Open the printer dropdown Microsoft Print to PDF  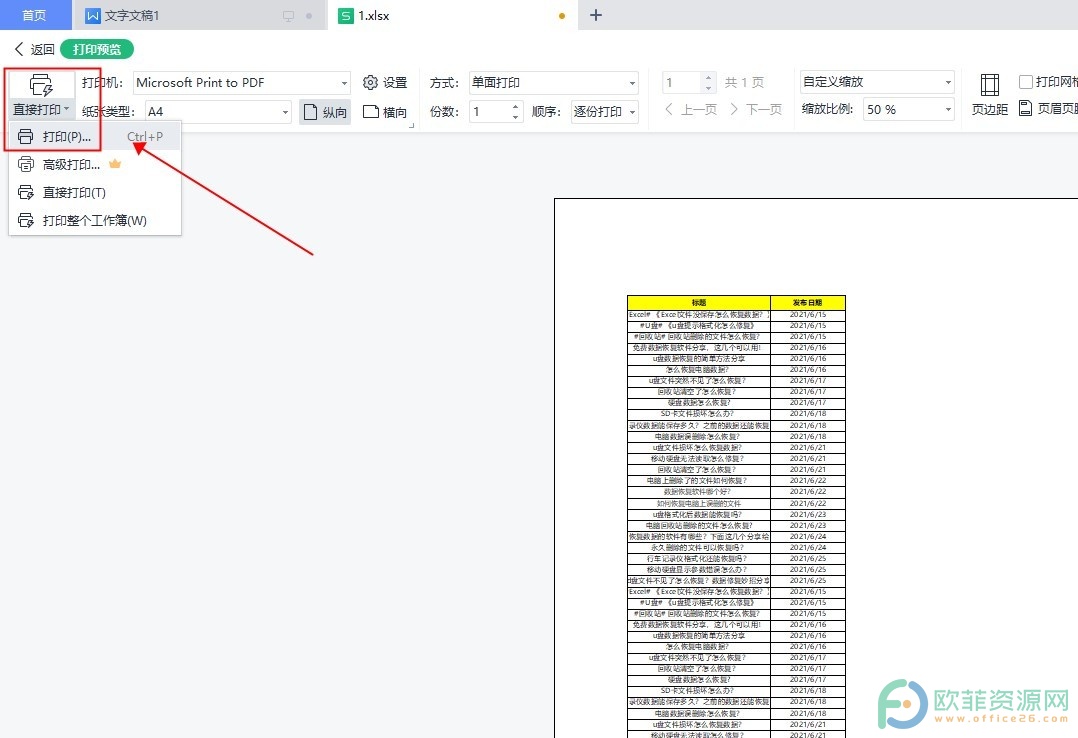(x=242, y=83)
